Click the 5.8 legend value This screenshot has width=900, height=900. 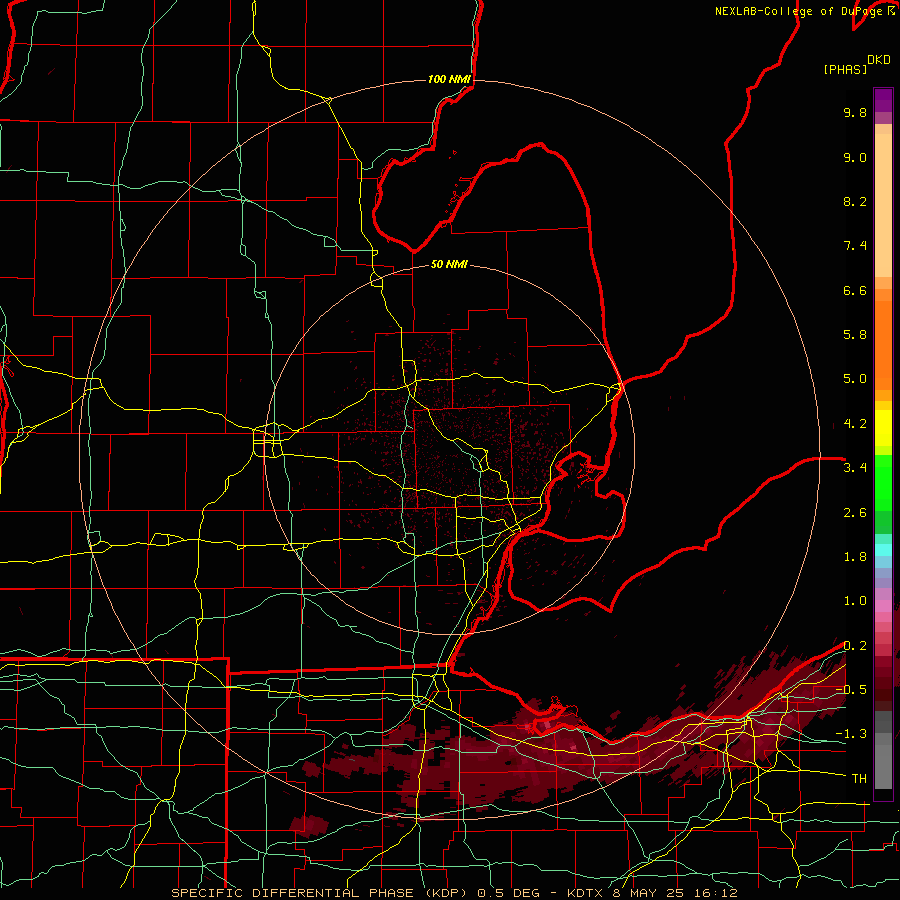855,335
